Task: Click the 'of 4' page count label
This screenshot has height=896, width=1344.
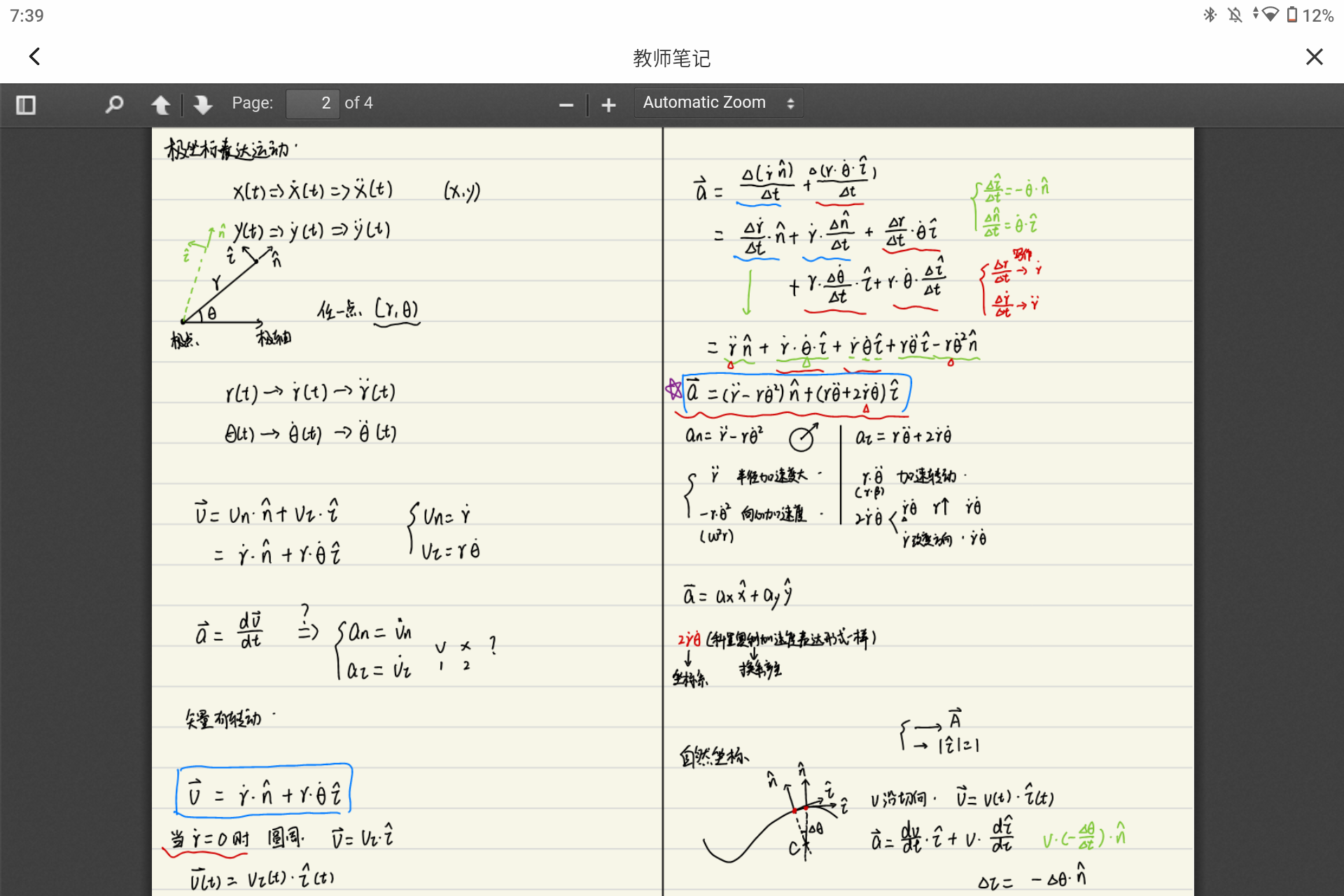Action: [x=358, y=103]
